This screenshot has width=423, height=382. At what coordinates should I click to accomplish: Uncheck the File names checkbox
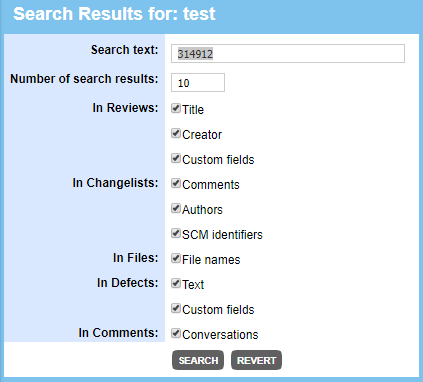click(x=176, y=258)
